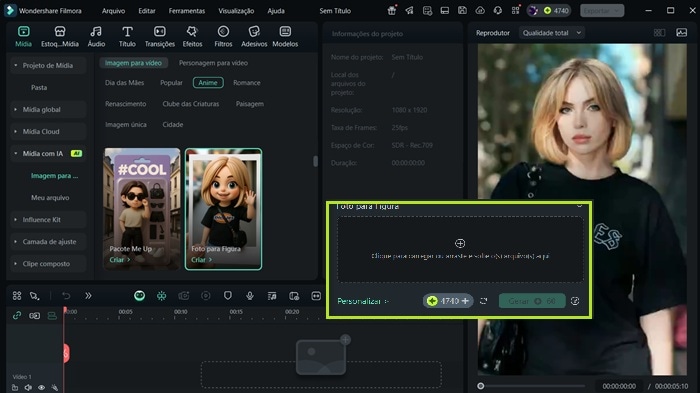Select the Dia das Mães category
The image size is (700, 393).
[125, 83]
